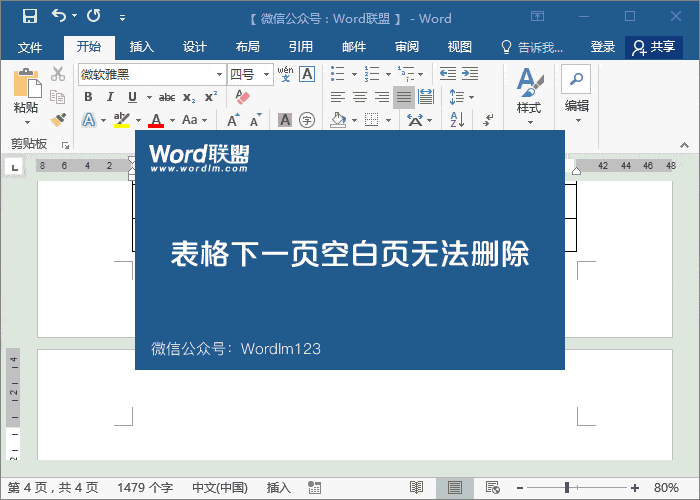
Task: Clear all formatting with eraser icon
Action: (242, 97)
